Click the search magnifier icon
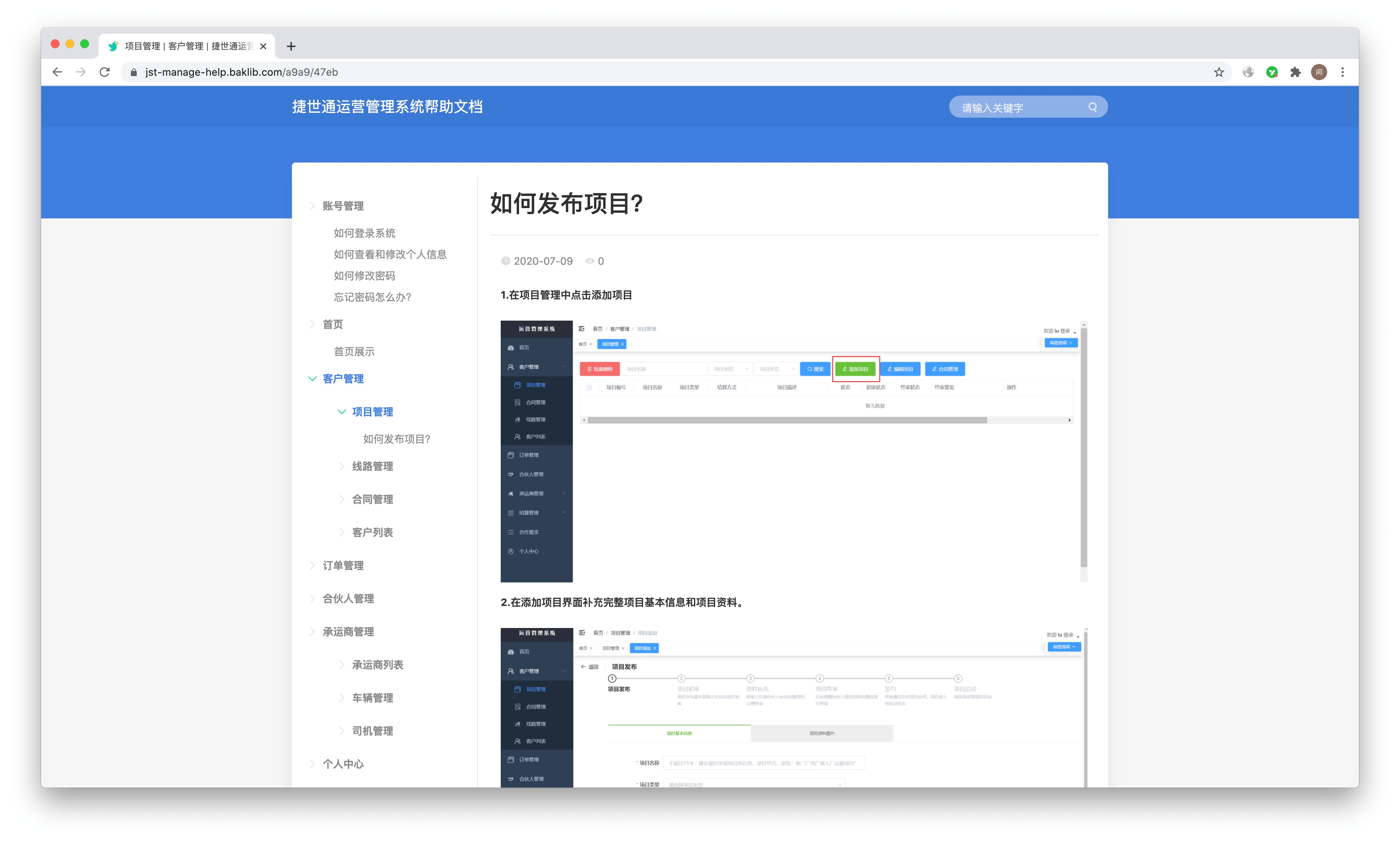 tap(1092, 107)
